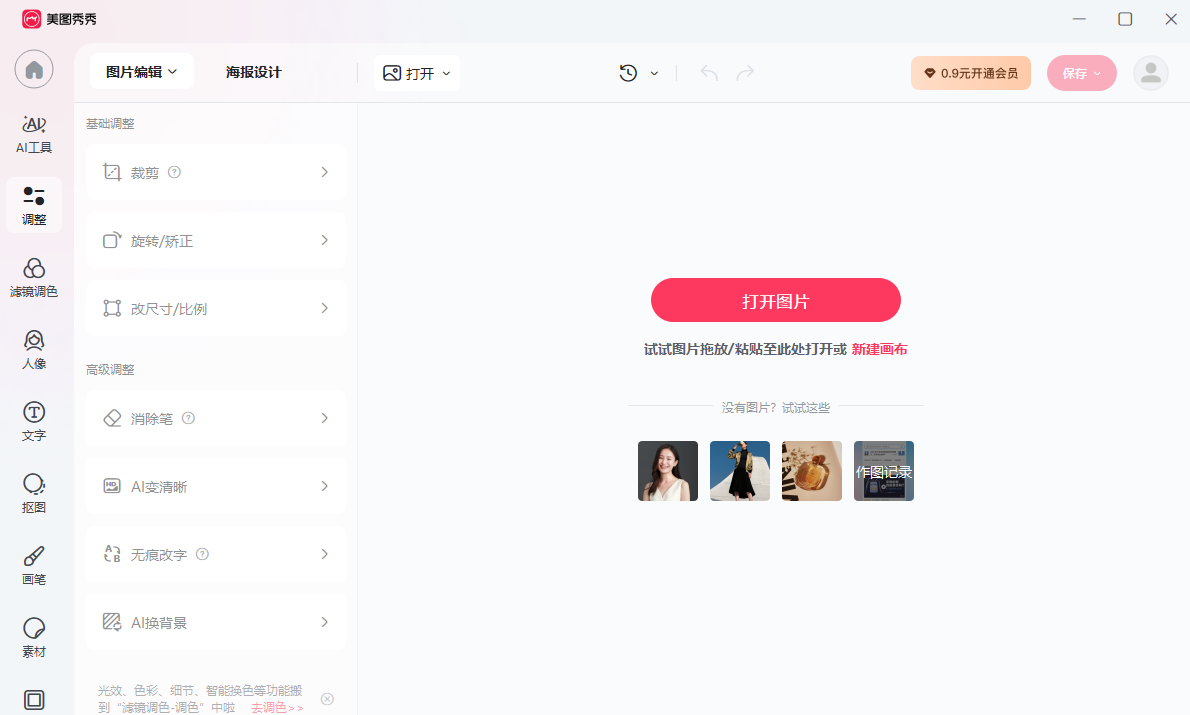Open the 人像 portrait tools
Viewport: 1190px width, 715px height.
tap(34, 349)
